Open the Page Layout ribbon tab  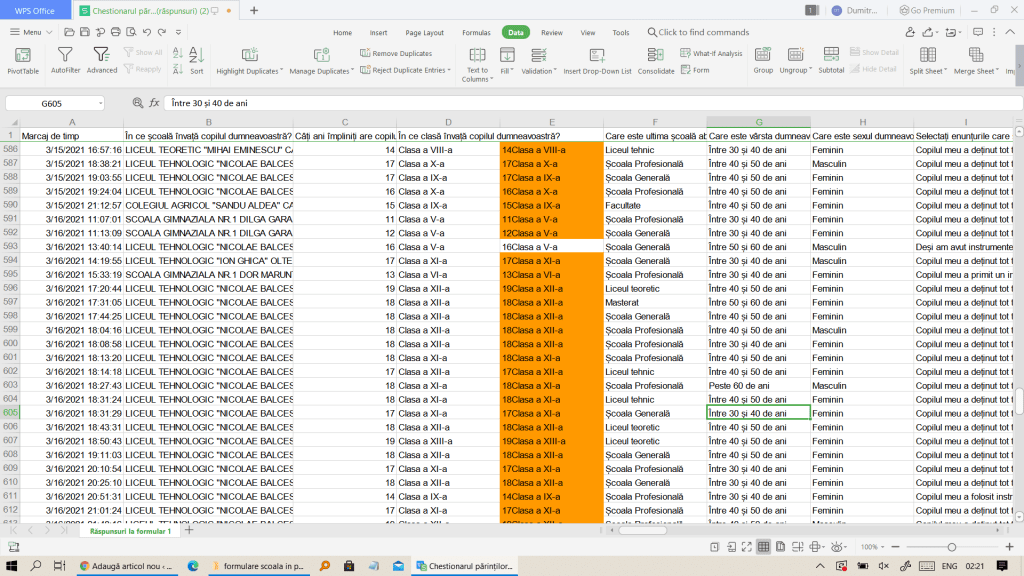425,32
